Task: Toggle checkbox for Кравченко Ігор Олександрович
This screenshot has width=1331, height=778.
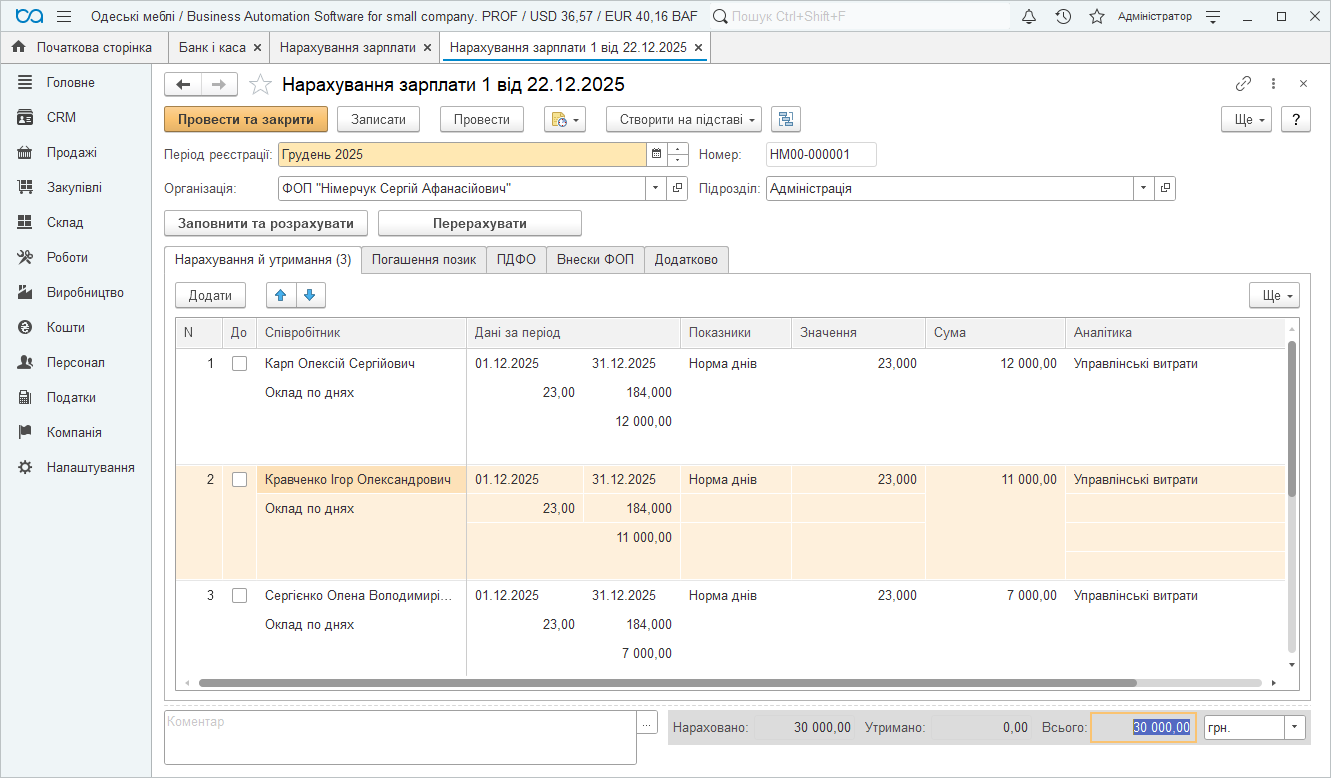Action: click(x=239, y=480)
